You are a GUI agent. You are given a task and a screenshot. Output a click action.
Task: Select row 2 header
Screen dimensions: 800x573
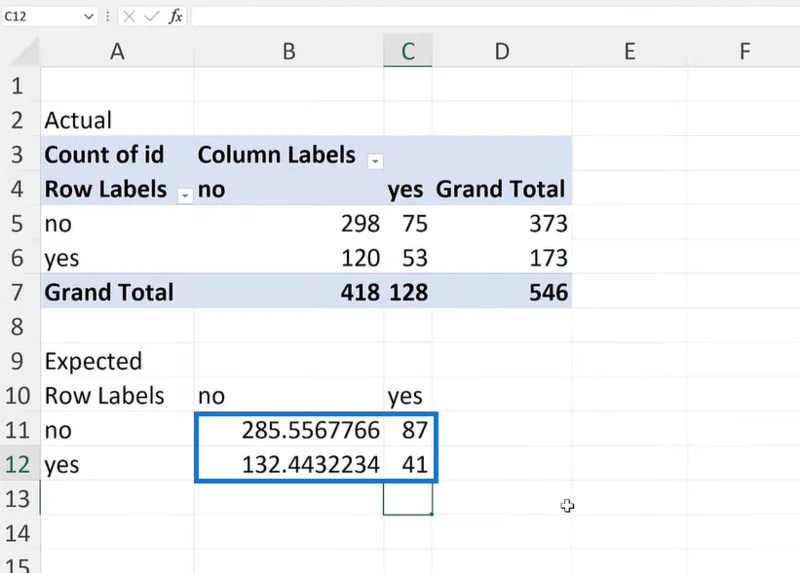(x=18, y=120)
